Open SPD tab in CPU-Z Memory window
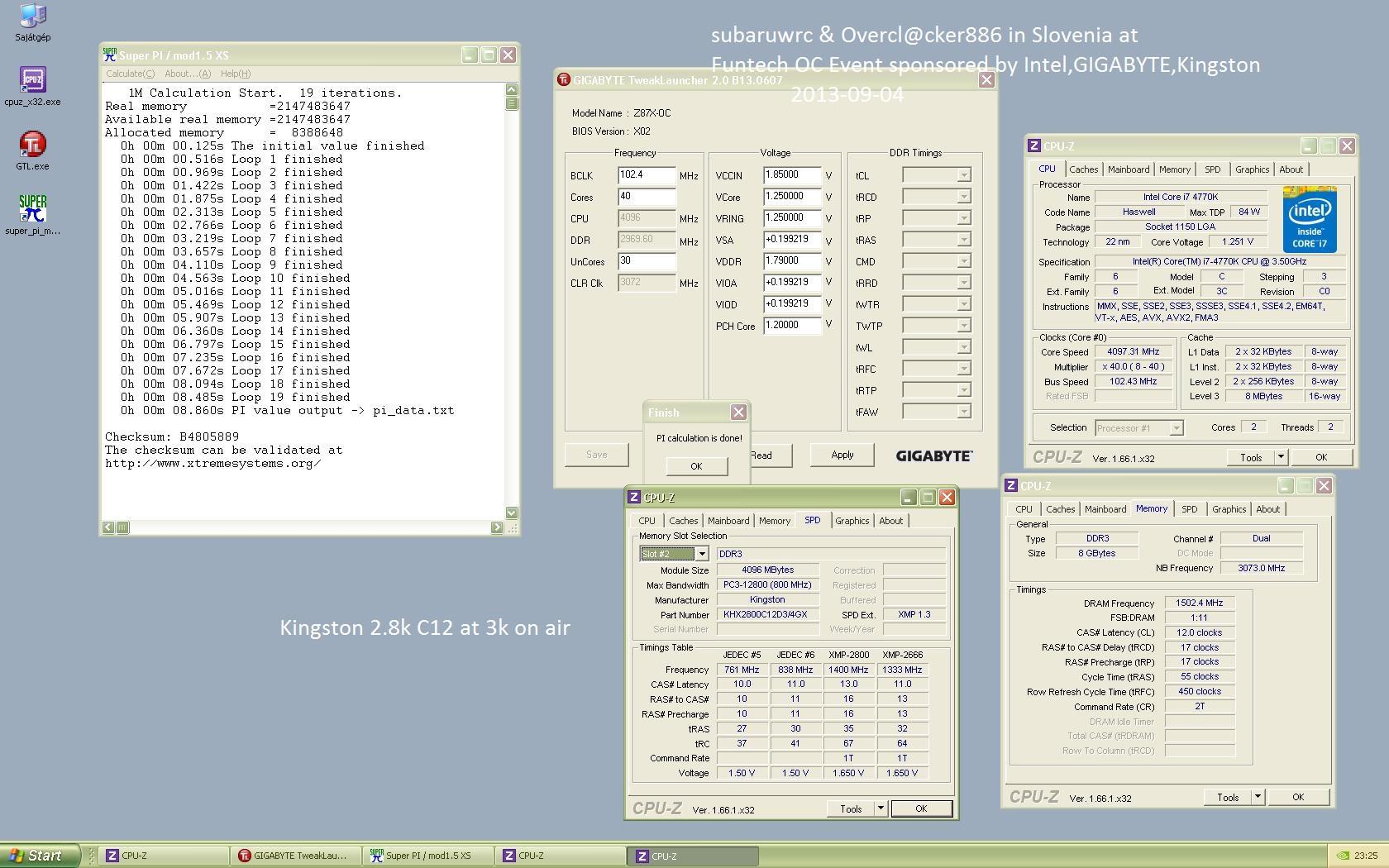Screen dimensions: 1389x868 (1189, 509)
